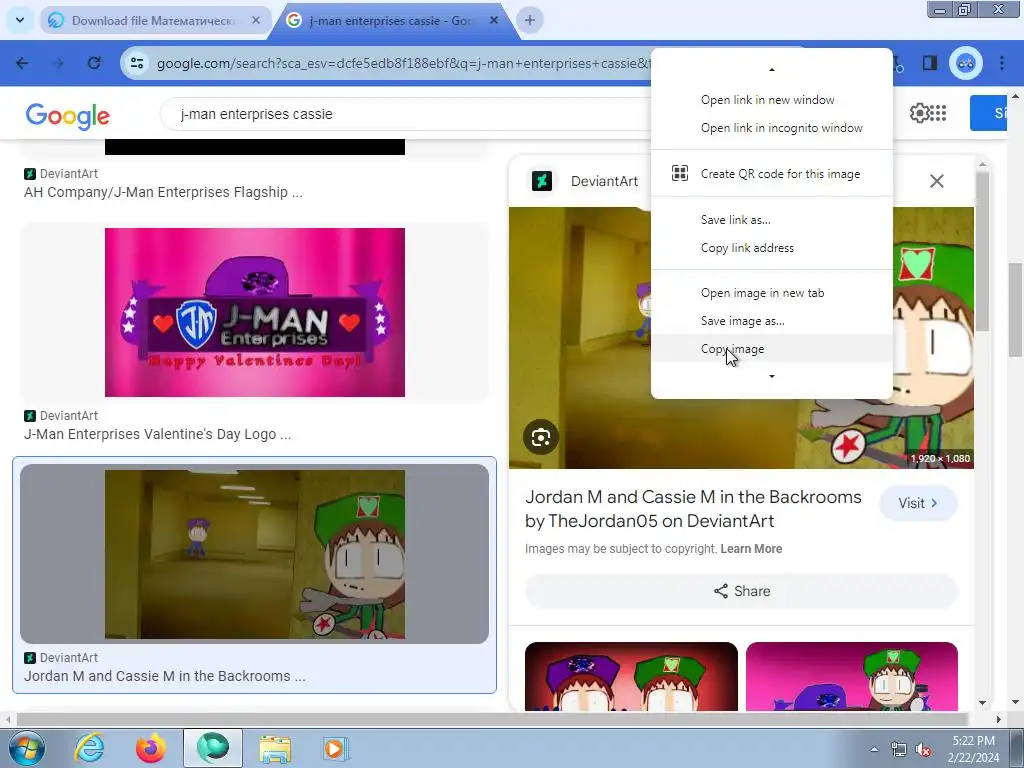Click the page vertical scrollbar thumb
The width and height of the screenshot is (1024, 768).
[x=1015, y=310]
